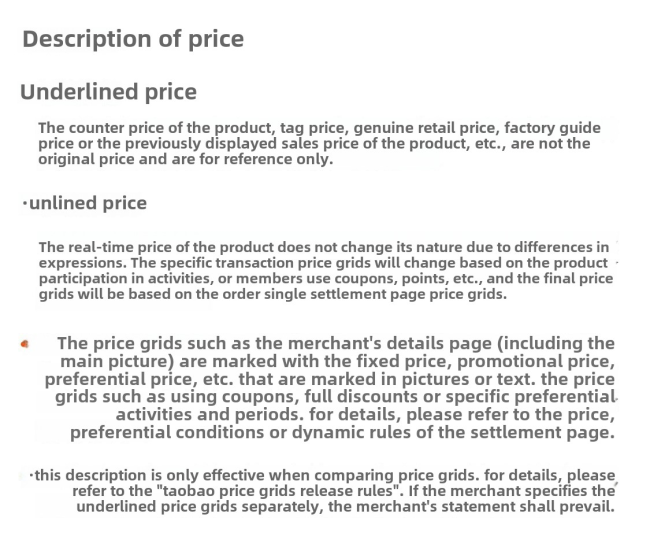The height and width of the screenshot is (555, 650).
Task: Click the line mentioning "coupons, points, etc."
Action: (x=326, y=278)
